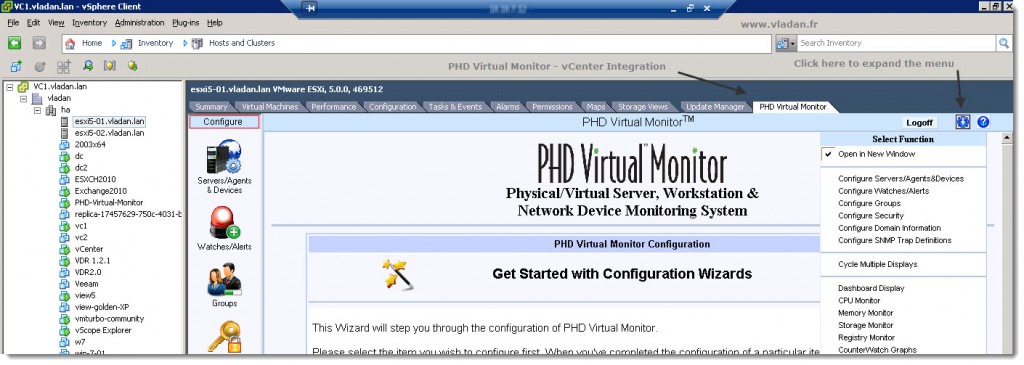Viewport: 1024px width, 365px height.
Task: Open the Administration menu
Action: pos(139,23)
